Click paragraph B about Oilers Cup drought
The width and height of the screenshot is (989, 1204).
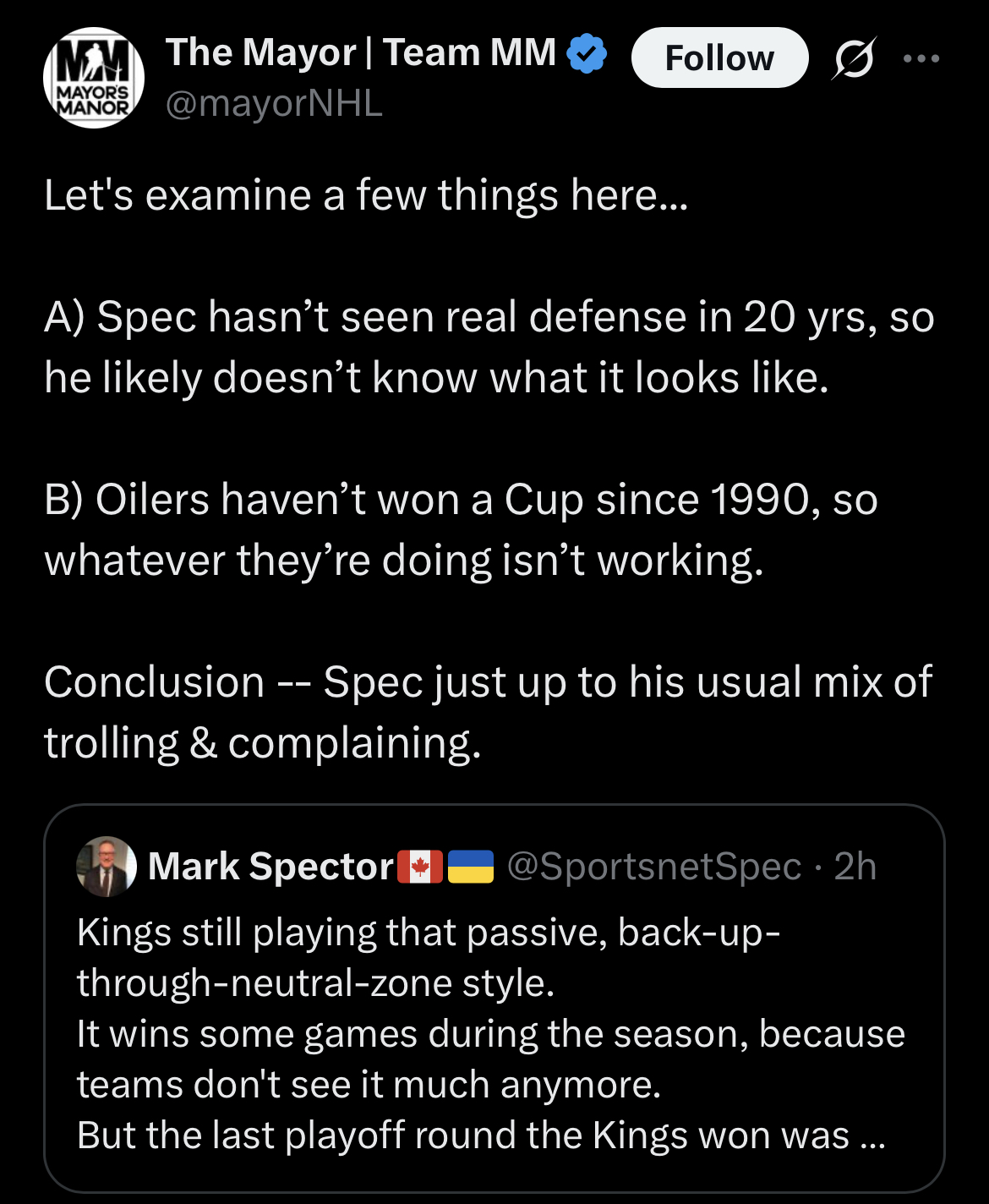click(461, 529)
